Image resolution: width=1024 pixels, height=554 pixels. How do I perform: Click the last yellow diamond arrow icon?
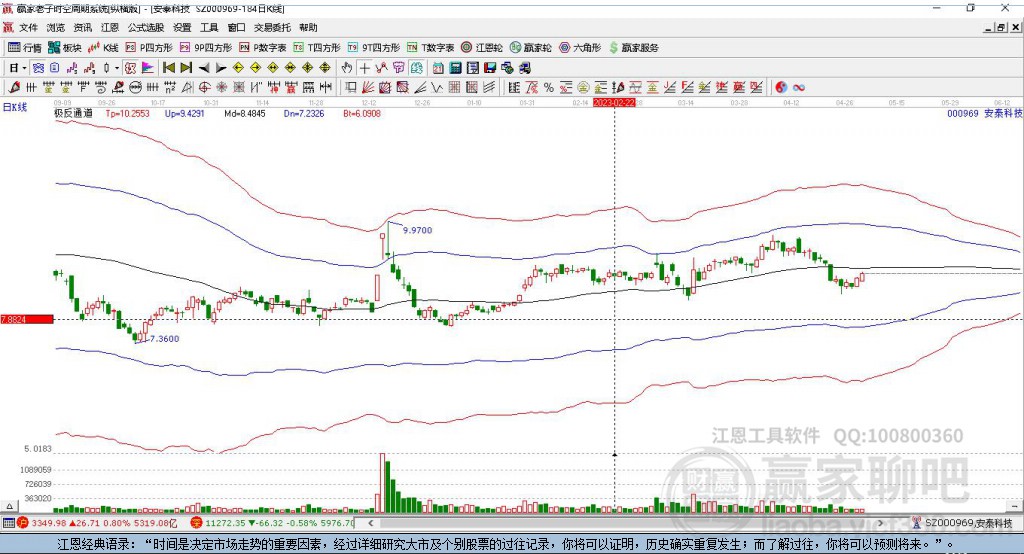point(325,68)
